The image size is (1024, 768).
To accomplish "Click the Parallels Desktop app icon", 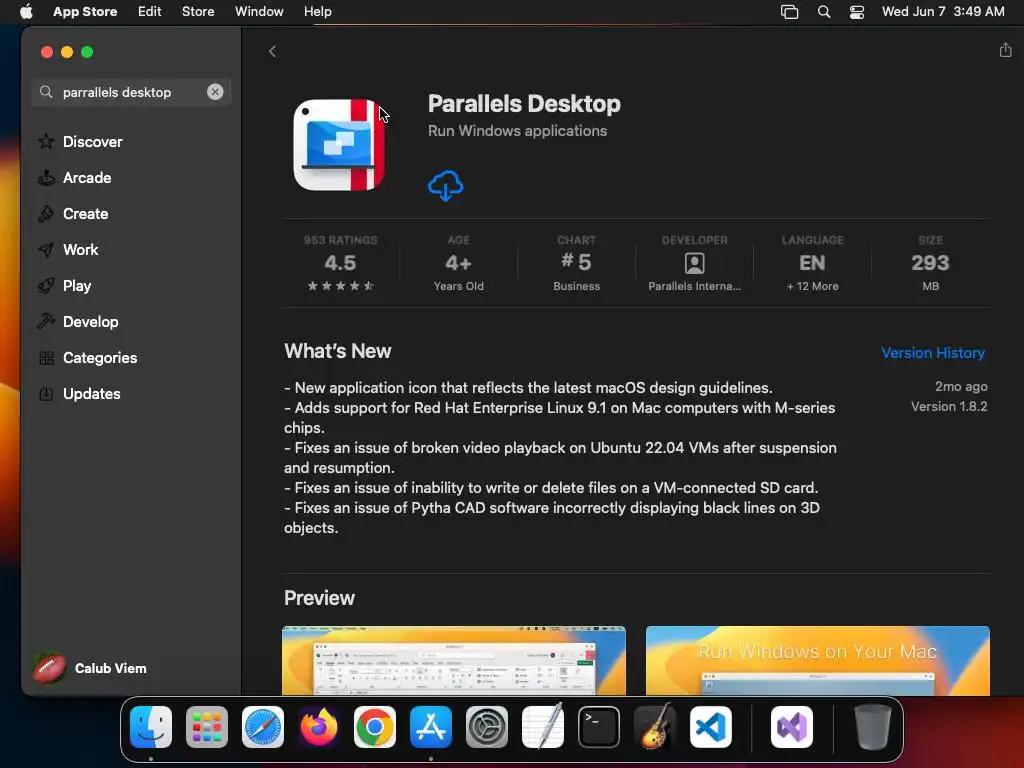I will 339,145.
